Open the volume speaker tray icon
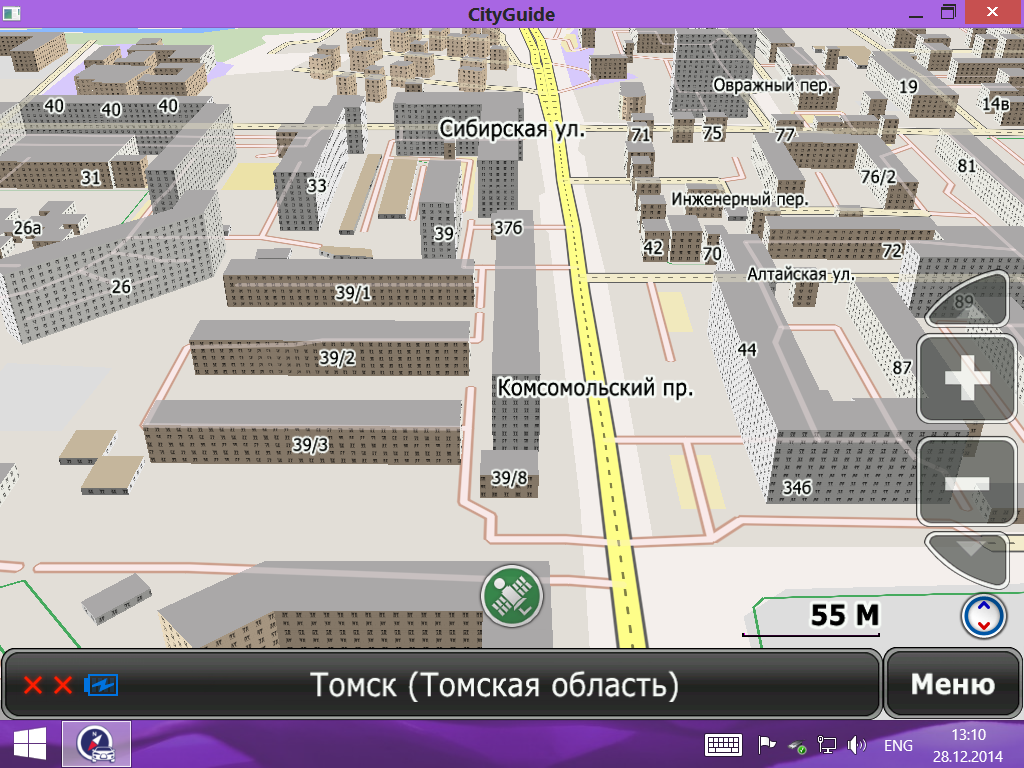 pyautogui.click(x=856, y=745)
